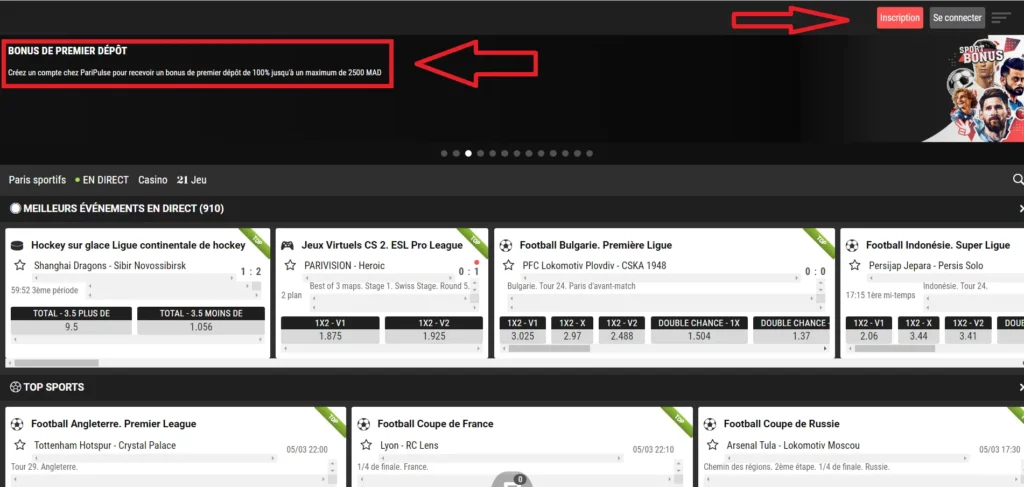Bet on Total - 3.5 Plus De 9.5
The height and width of the screenshot is (487, 1024).
71,321
